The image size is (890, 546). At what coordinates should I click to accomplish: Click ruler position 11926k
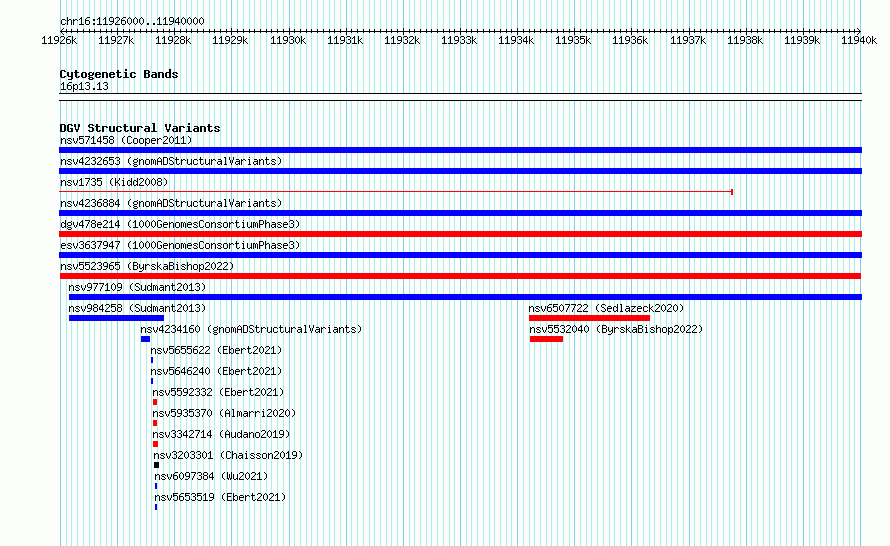click(x=59, y=40)
